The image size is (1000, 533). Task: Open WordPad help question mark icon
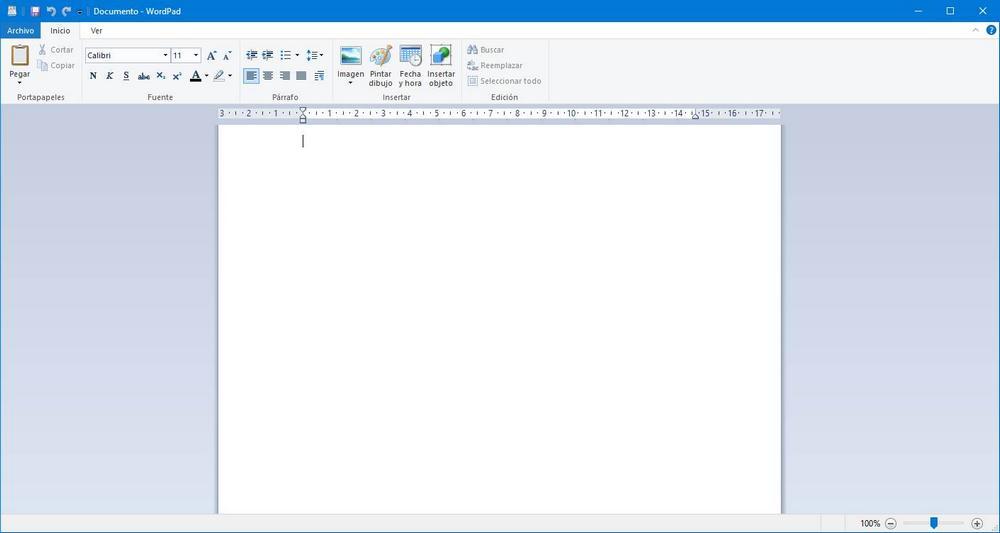click(x=991, y=30)
